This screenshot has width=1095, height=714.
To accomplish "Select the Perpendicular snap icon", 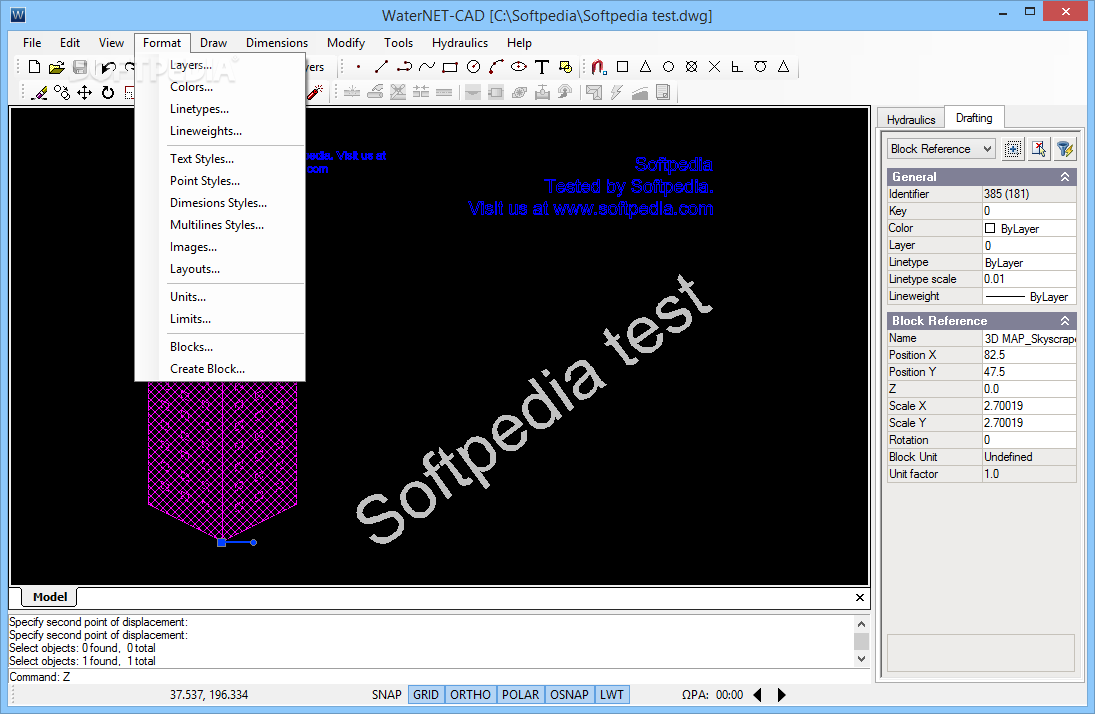I will click(x=737, y=67).
